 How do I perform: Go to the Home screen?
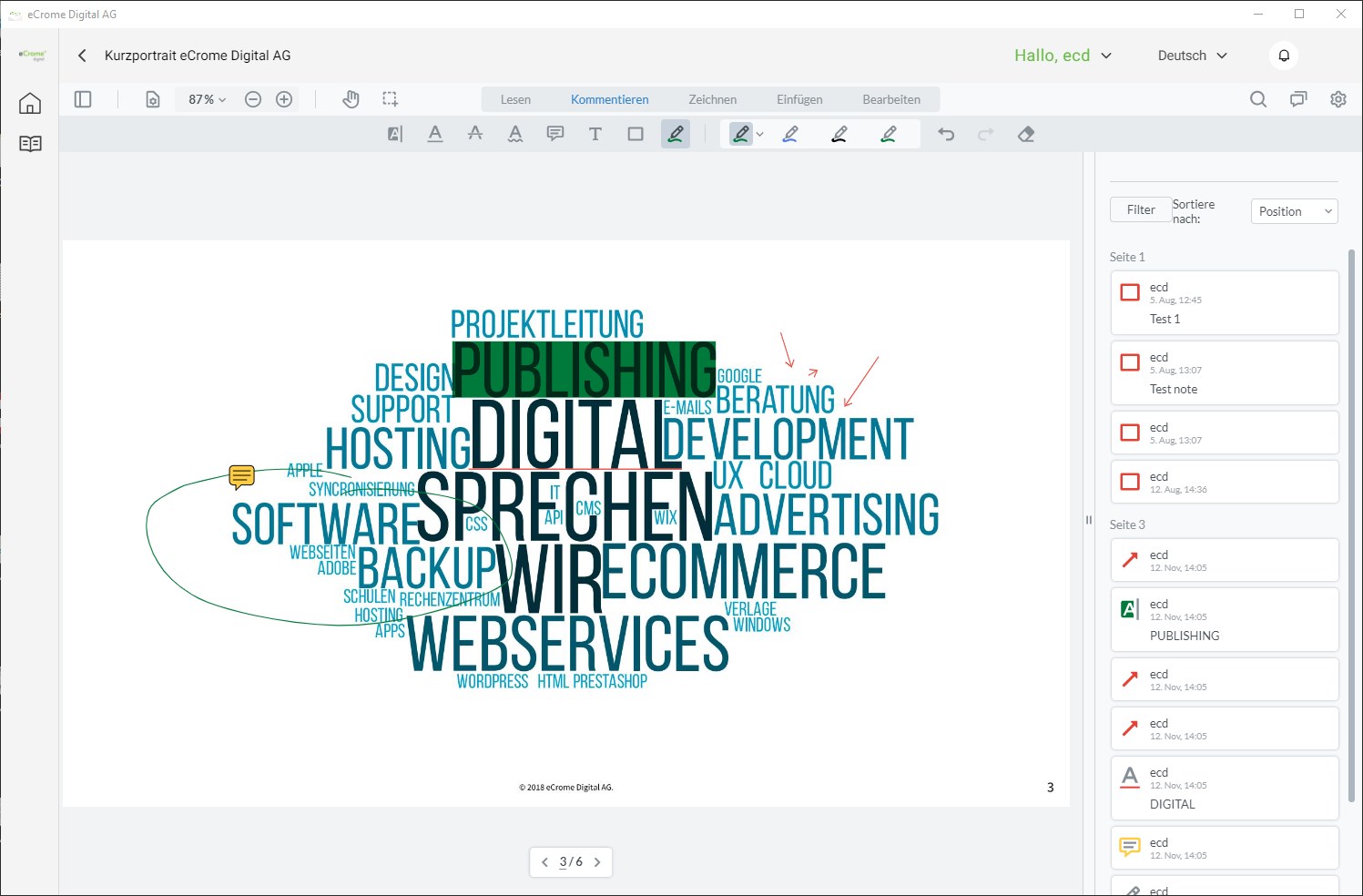coord(30,103)
